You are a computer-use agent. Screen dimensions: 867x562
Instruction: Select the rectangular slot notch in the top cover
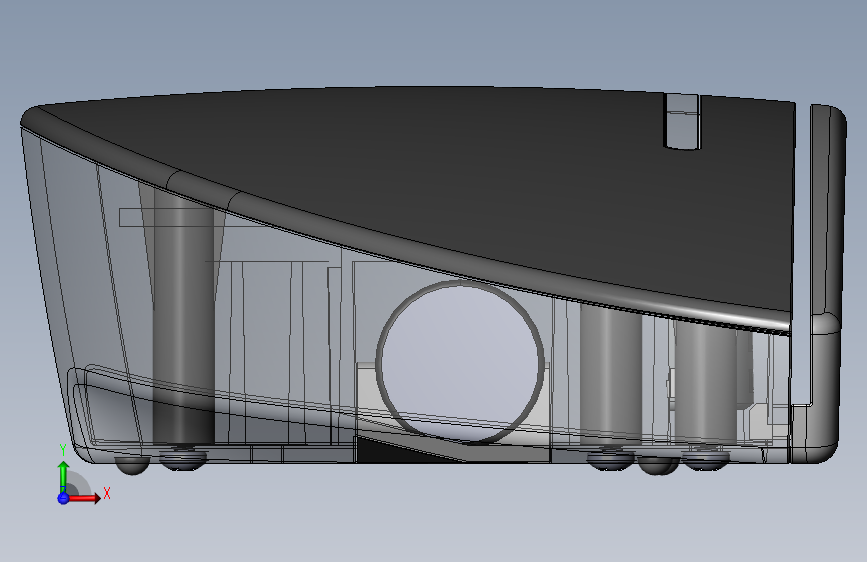click(x=682, y=122)
